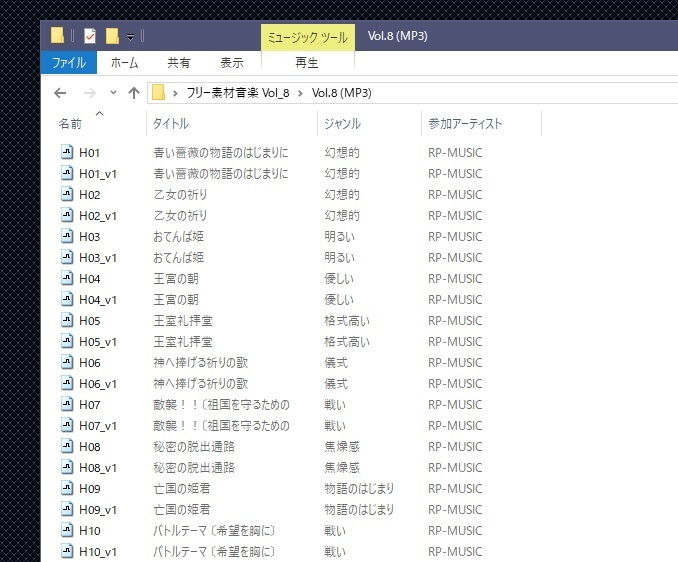Select the H05_v1 file icon
The image size is (678, 562).
(x=67, y=341)
